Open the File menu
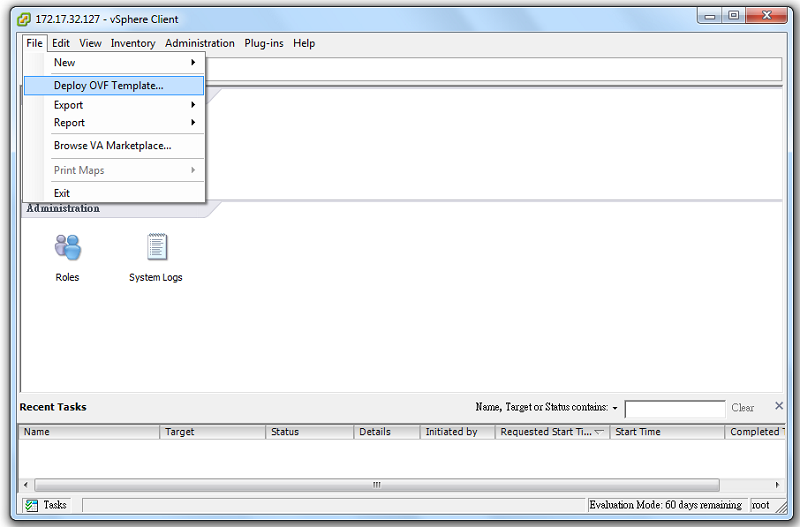 click(x=35, y=43)
